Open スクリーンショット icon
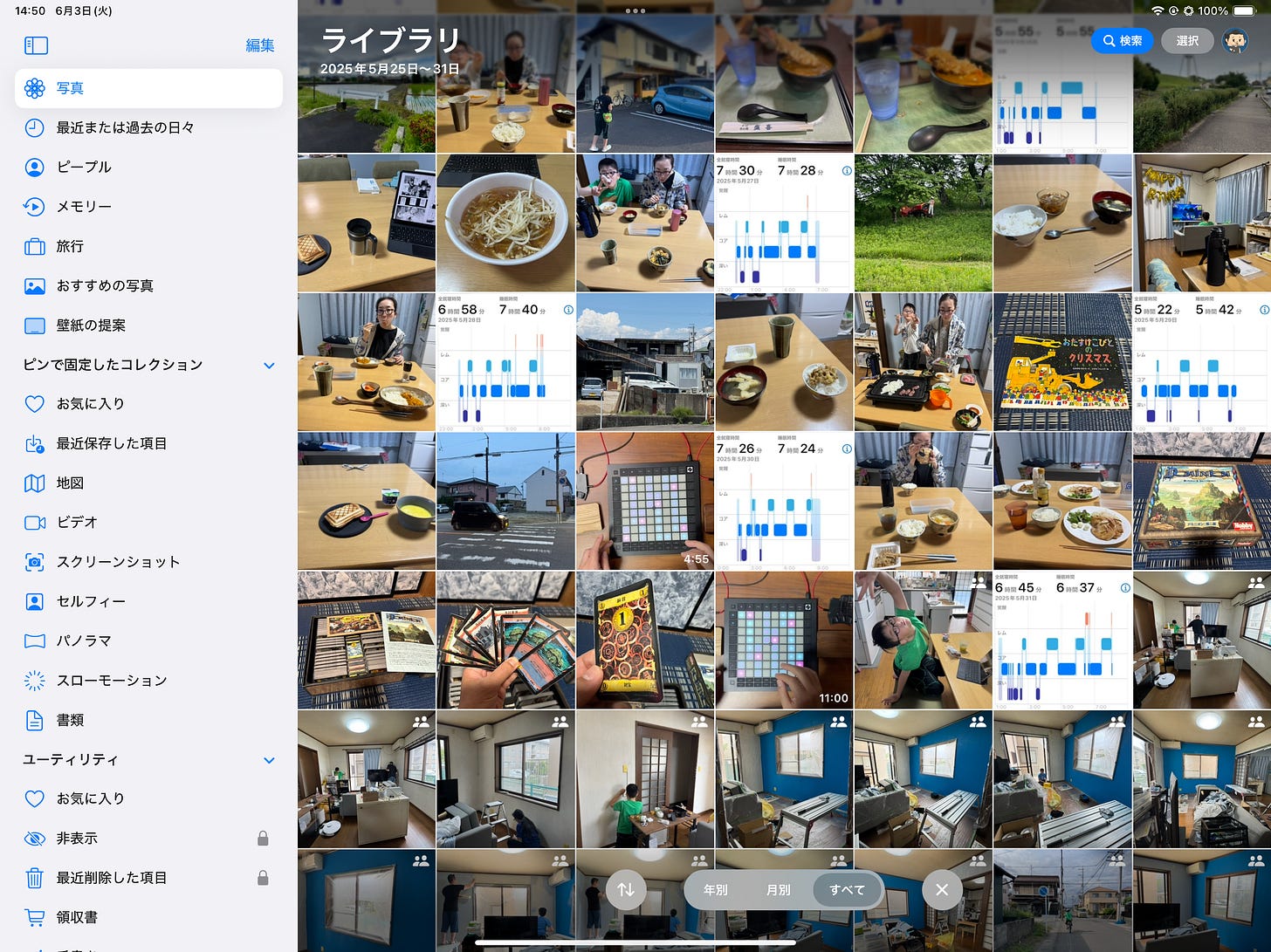This screenshot has width=1271, height=952. pyautogui.click(x=34, y=562)
